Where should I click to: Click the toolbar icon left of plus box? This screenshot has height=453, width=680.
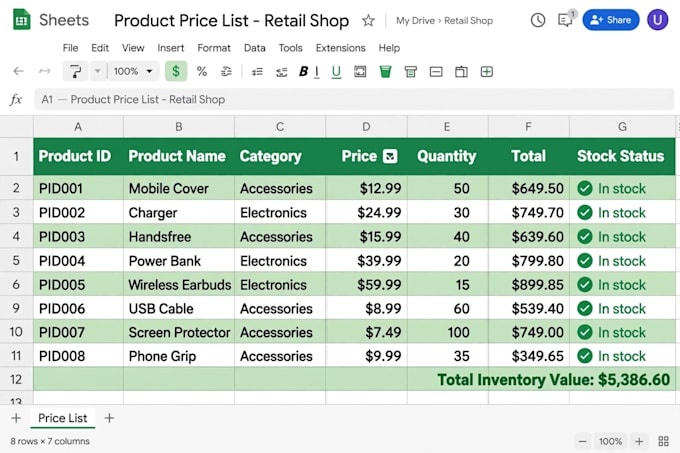pos(461,72)
